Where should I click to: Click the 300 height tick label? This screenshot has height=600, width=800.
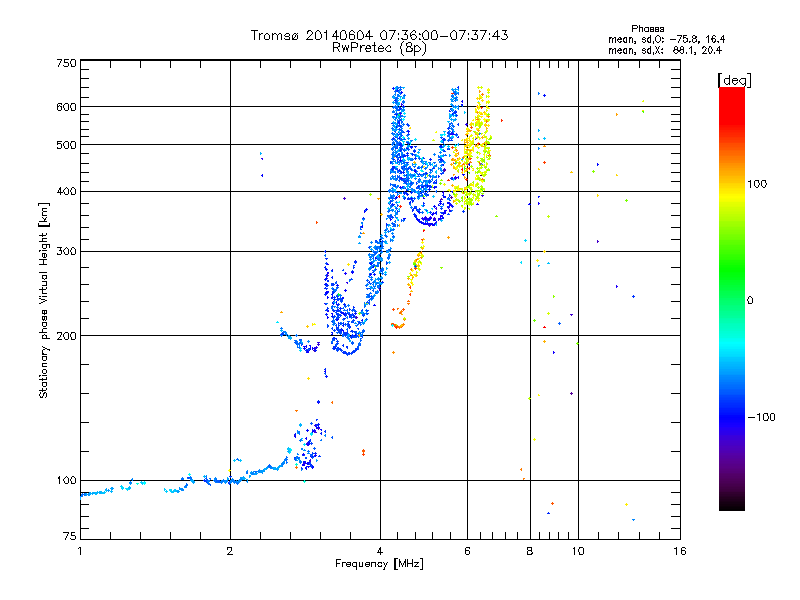[67, 251]
